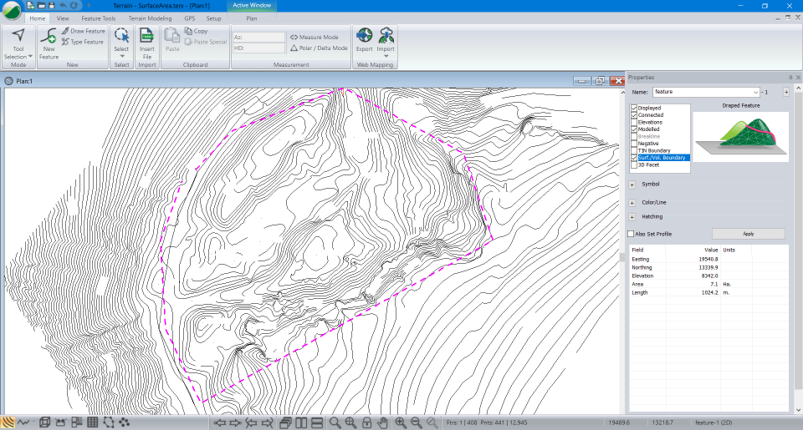Screen dimensions: 803x430
Task: Click the Apply button
Action: (748, 234)
